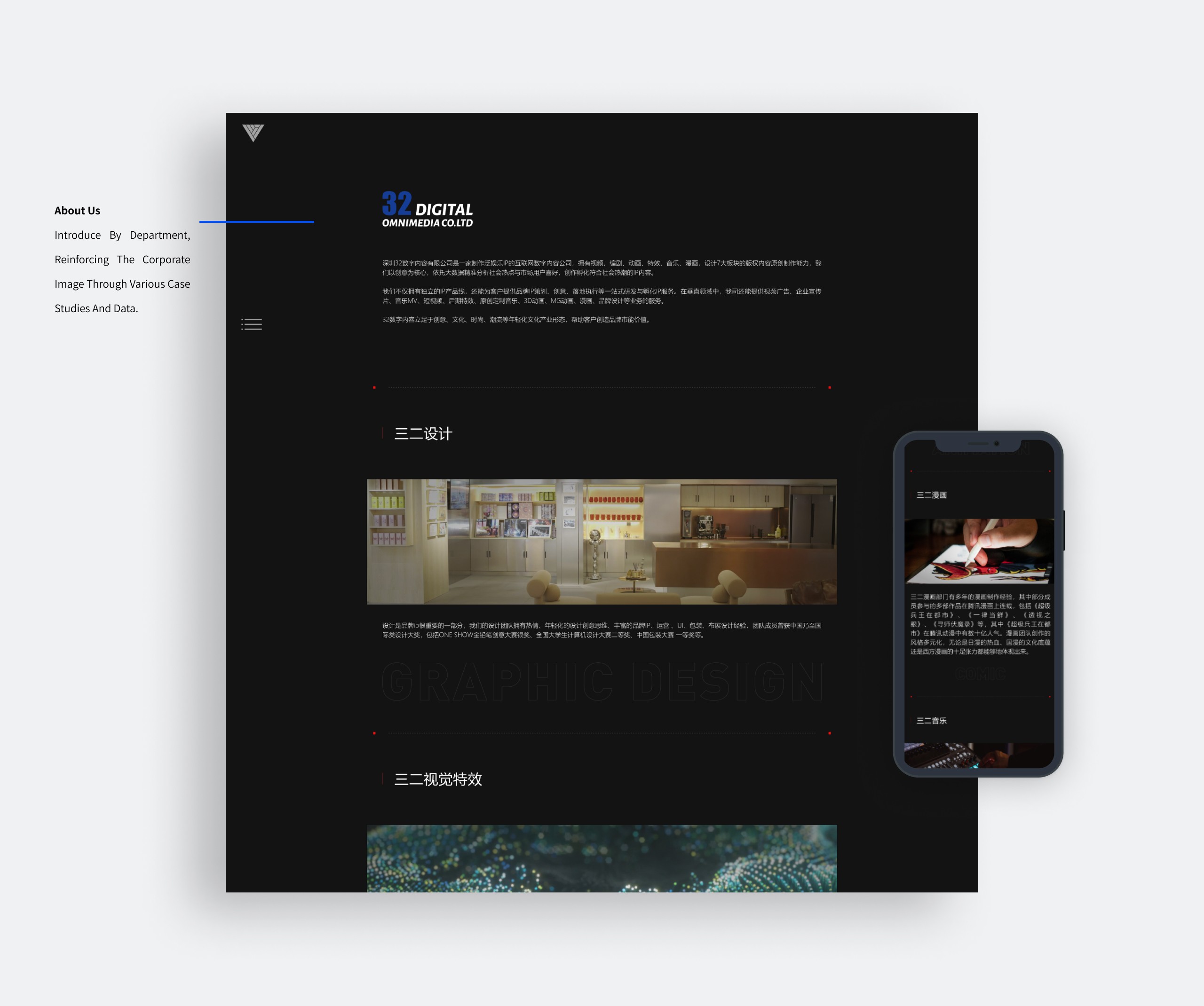The width and height of the screenshot is (1204, 1006).
Task: Click the 32 Digital Omnimedia logo
Action: tap(427, 209)
